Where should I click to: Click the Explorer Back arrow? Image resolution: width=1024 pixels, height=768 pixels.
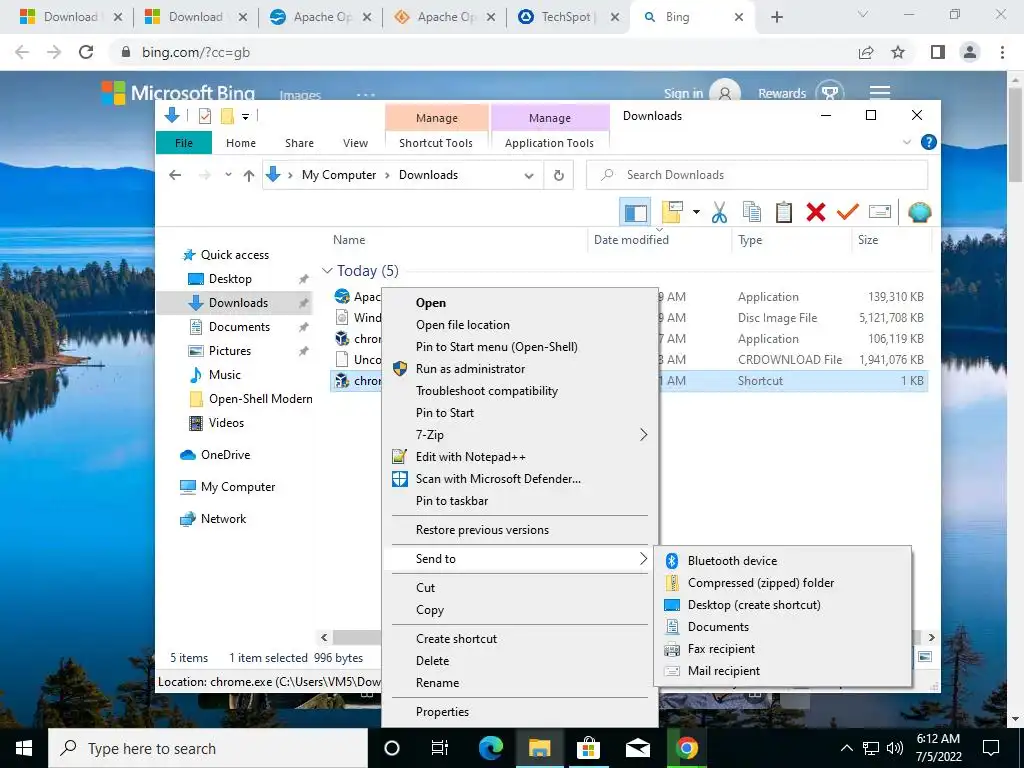click(x=175, y=175)
